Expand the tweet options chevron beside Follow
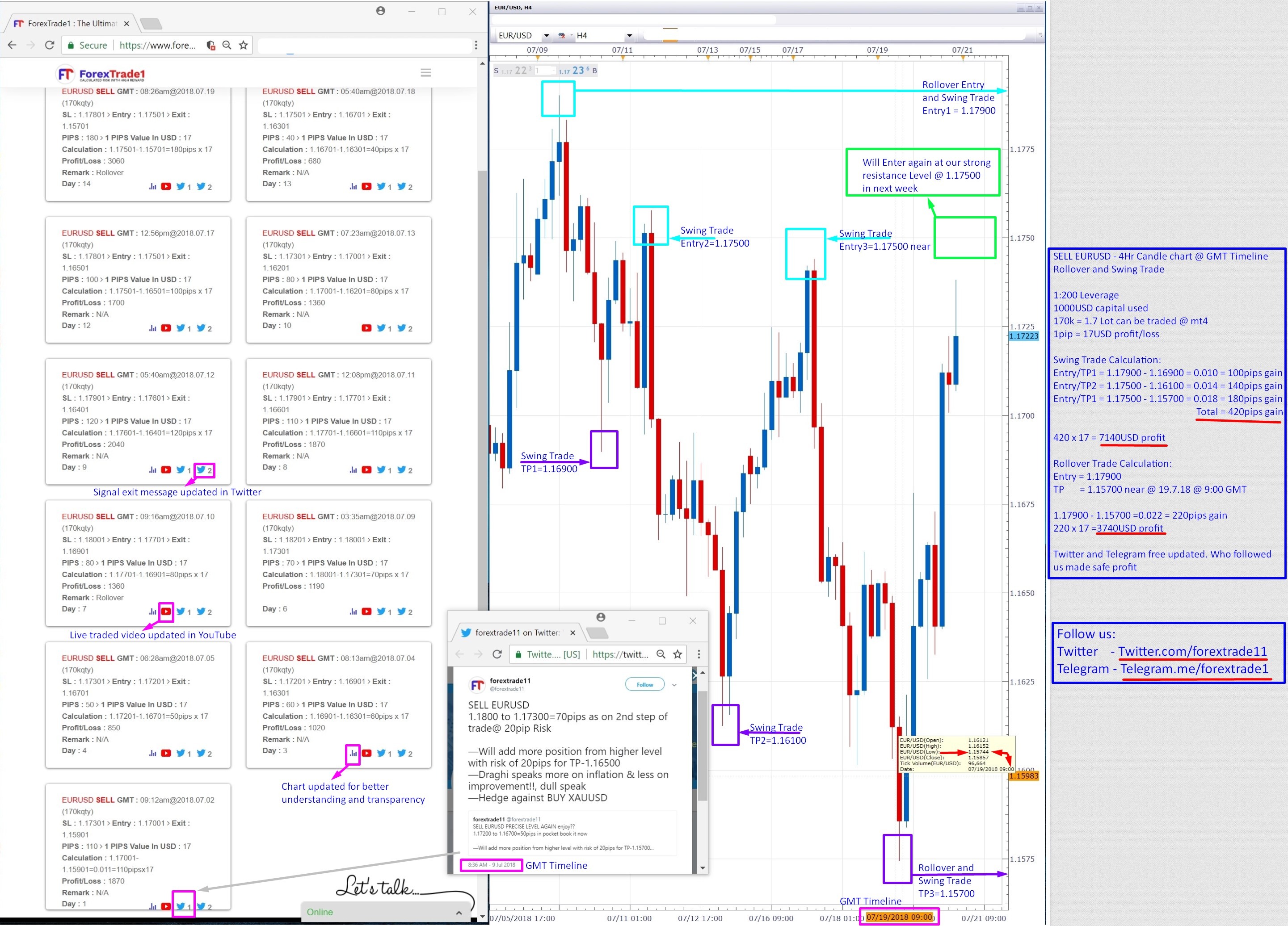Viewport: 1288px width, 926px height. [674, 685]
